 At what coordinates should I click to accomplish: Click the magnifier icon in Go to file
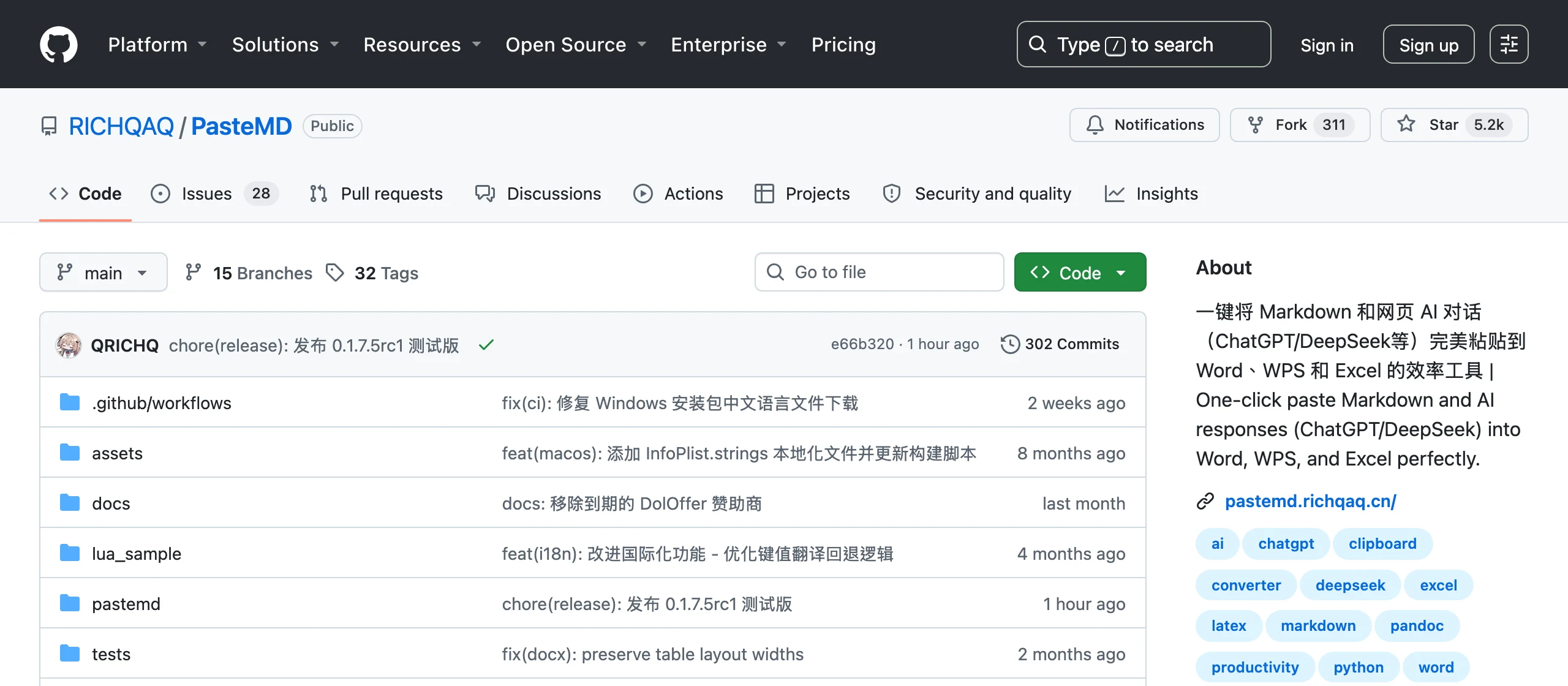[x=775, y=272]
